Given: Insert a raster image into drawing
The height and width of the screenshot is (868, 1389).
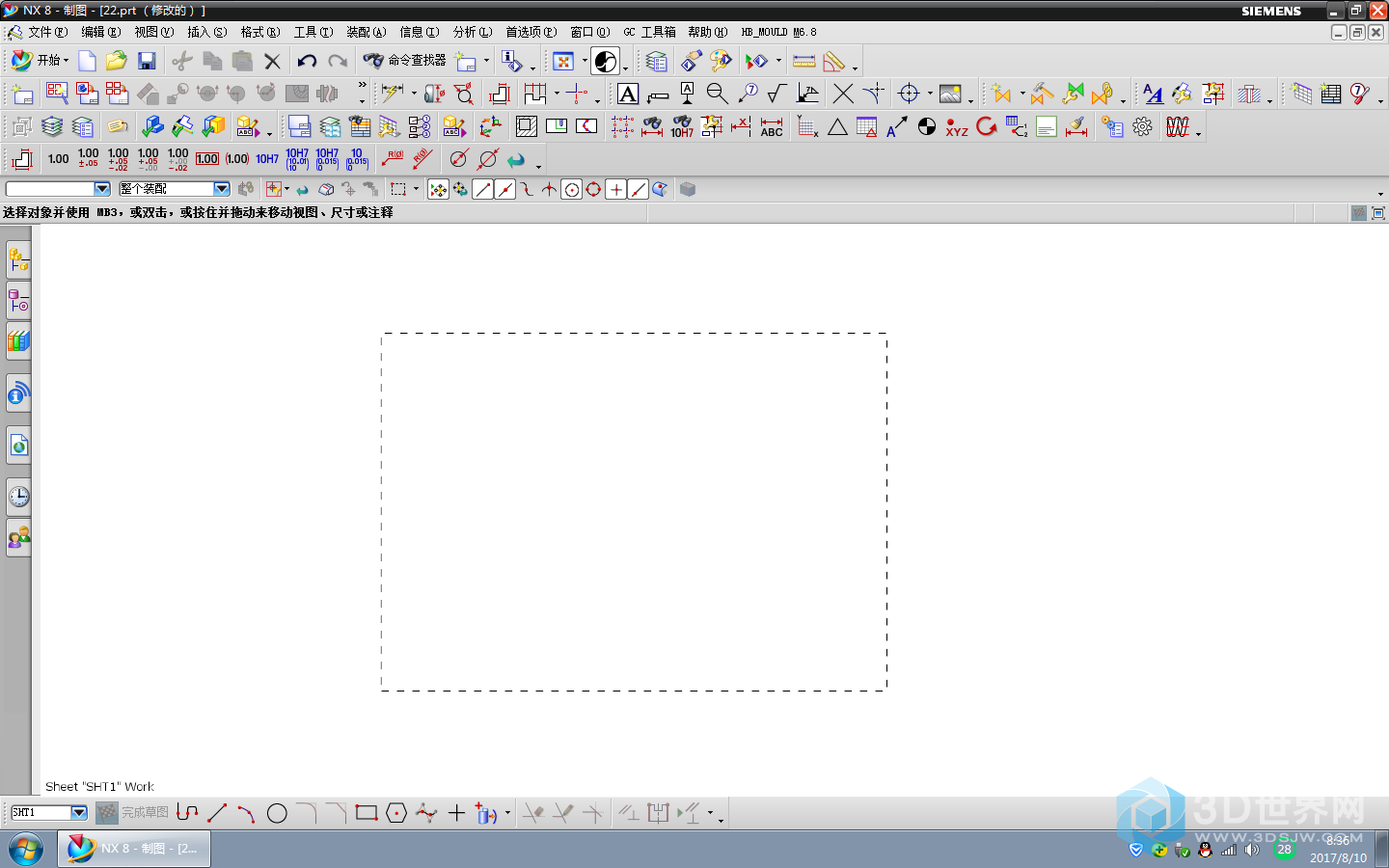Looking at the screenshot, I should (x=950, y=94).
